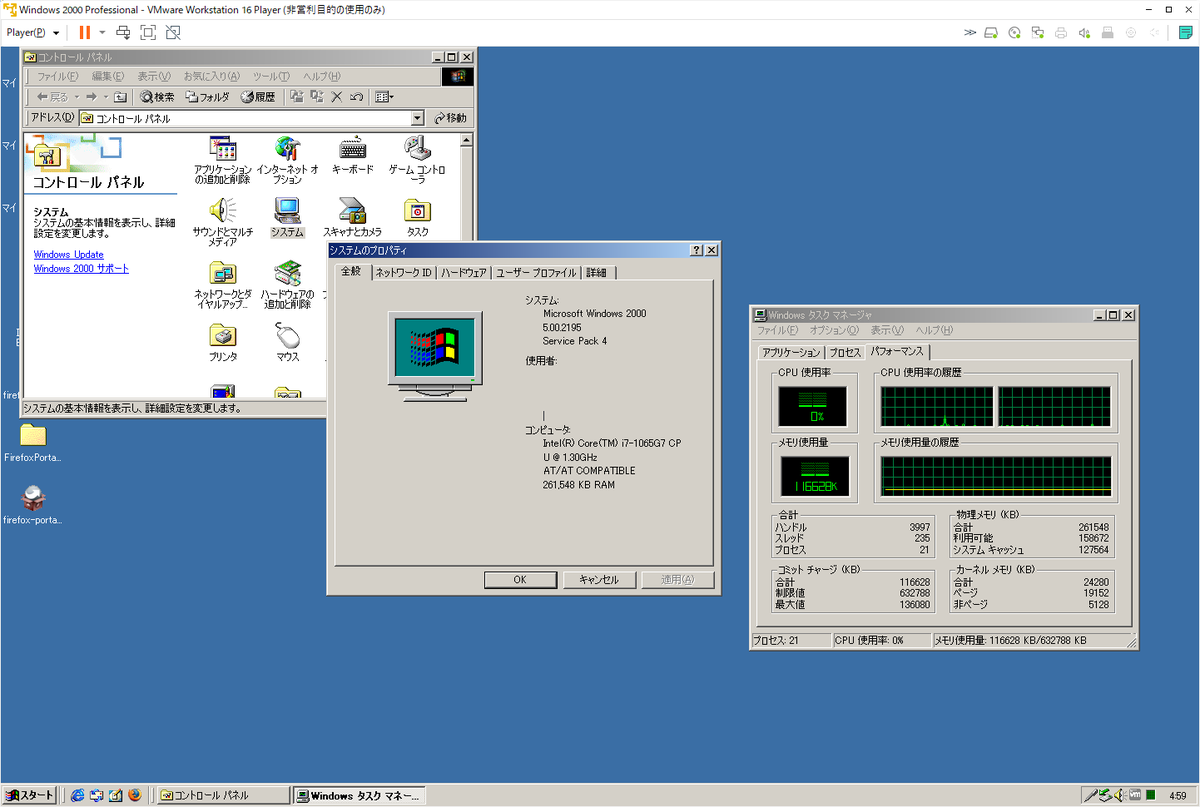Switch to the Hardware (ハードウェア) tab

click(464, 273)
